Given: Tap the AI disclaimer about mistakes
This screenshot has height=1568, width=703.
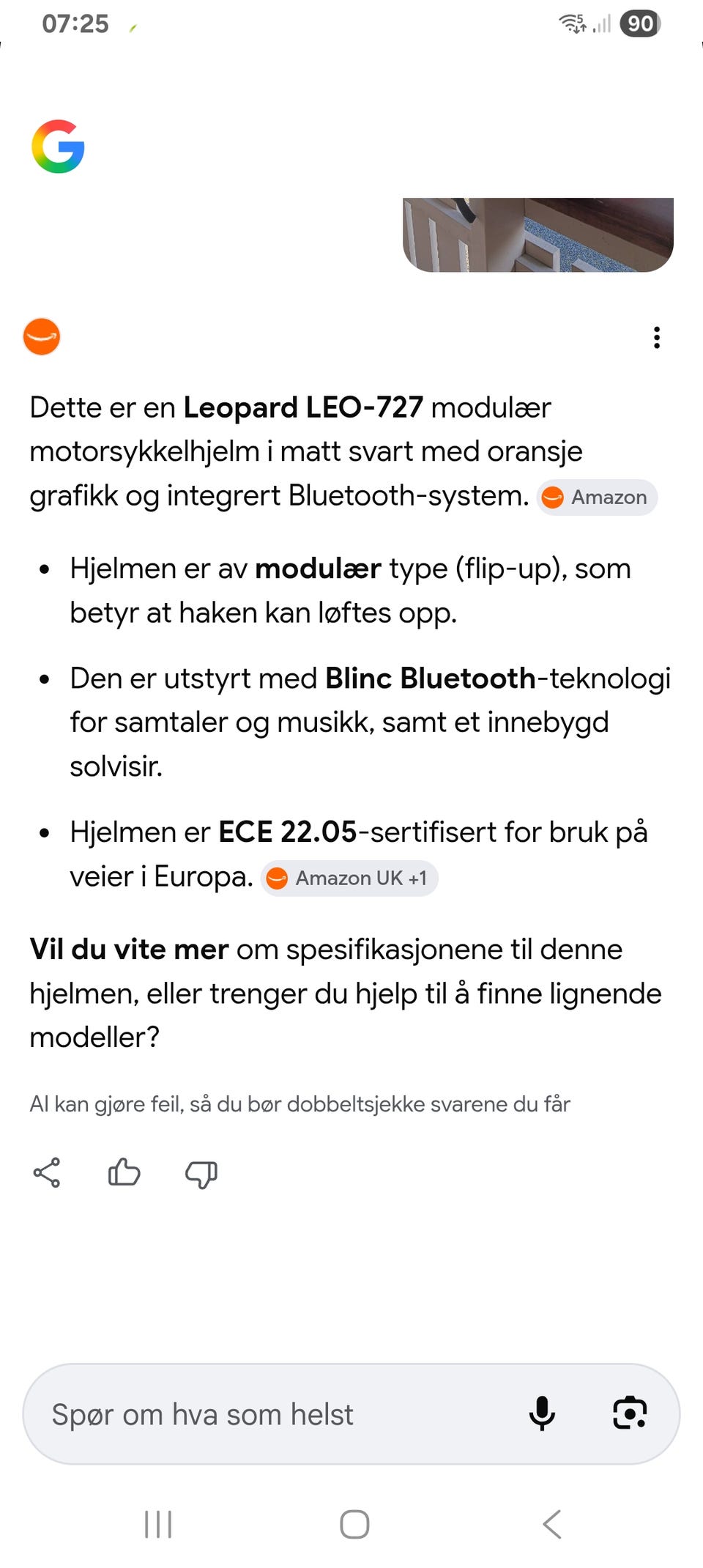Looking at the screenshot, I should (300, 1104).
